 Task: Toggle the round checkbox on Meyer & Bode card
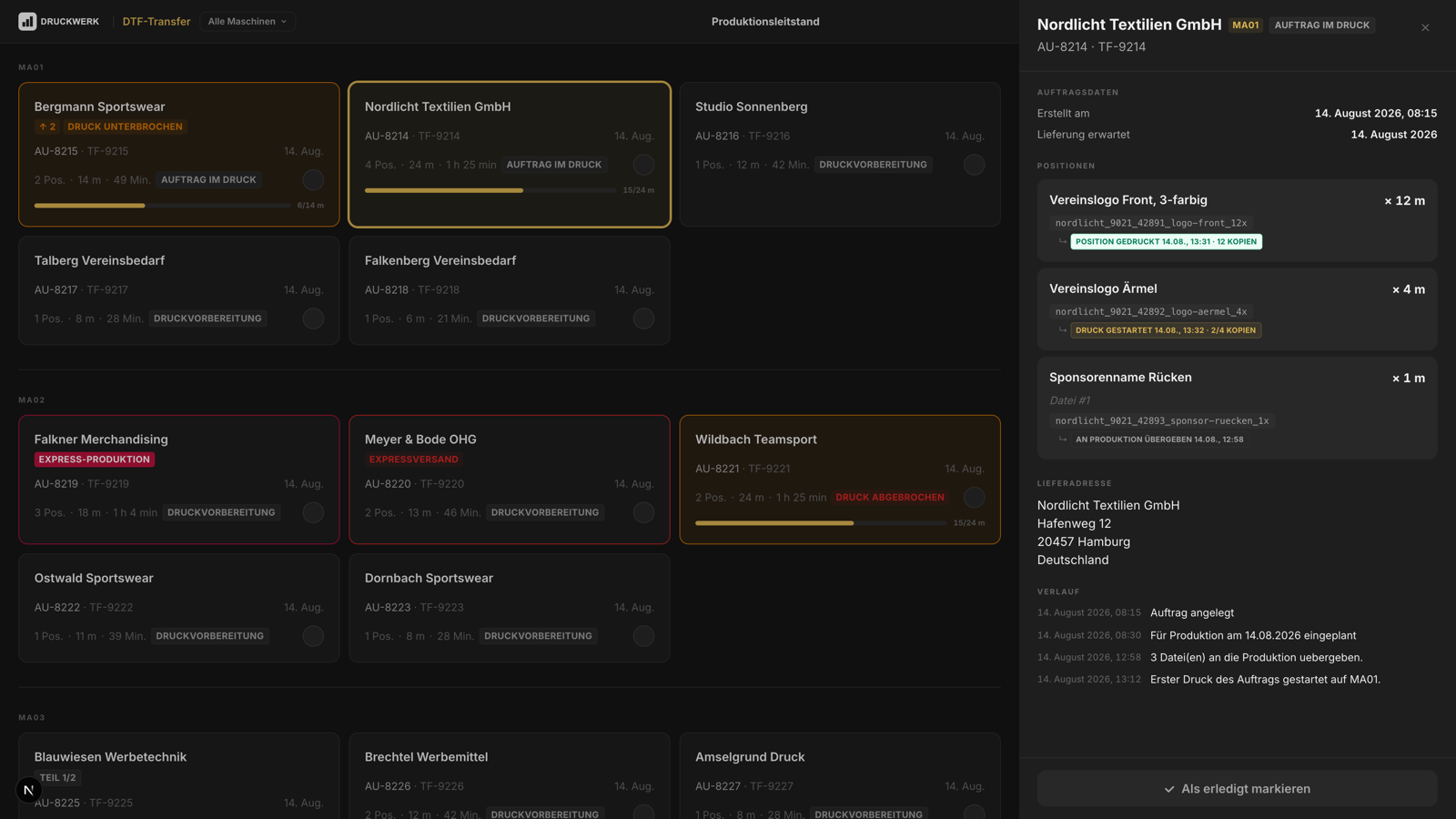pos(643,512)
